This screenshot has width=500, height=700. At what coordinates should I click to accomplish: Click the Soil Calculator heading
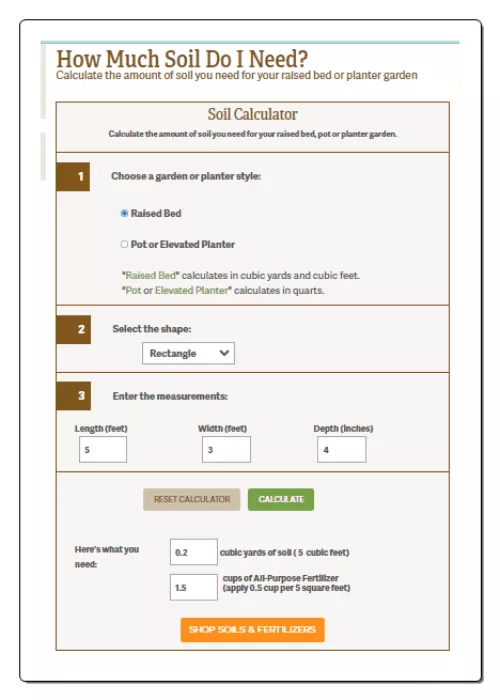tap(252, 114)
